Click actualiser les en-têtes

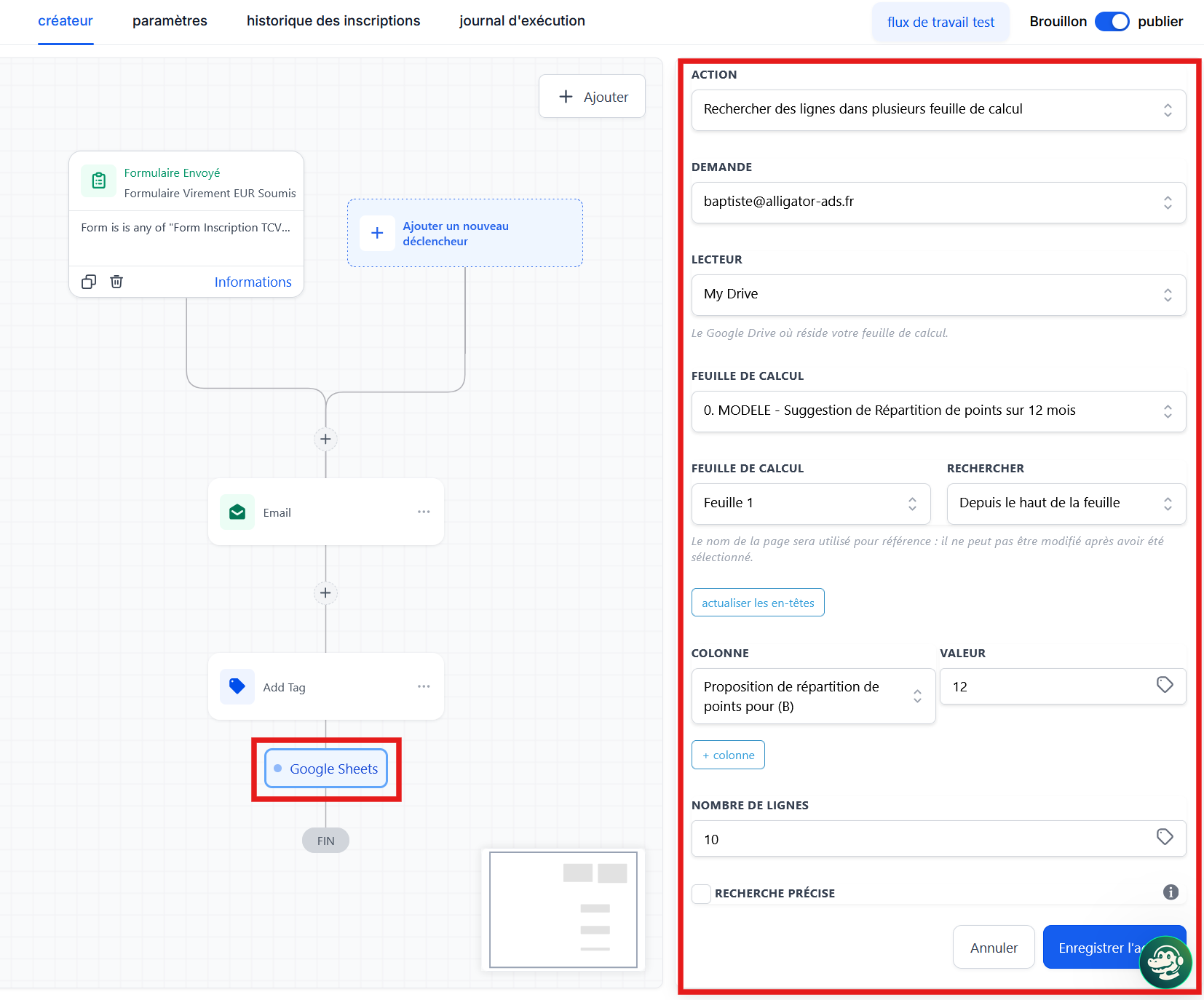(758, 603)
